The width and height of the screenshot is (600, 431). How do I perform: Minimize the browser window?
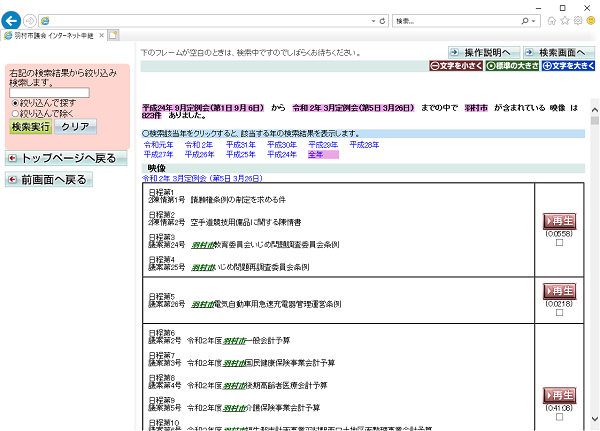[538, 8]
